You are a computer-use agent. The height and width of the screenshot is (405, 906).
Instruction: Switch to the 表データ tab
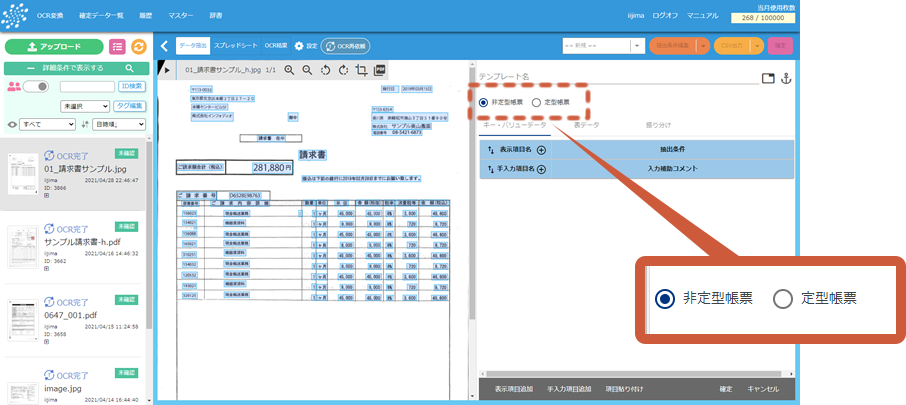click(x=586, y=125)
